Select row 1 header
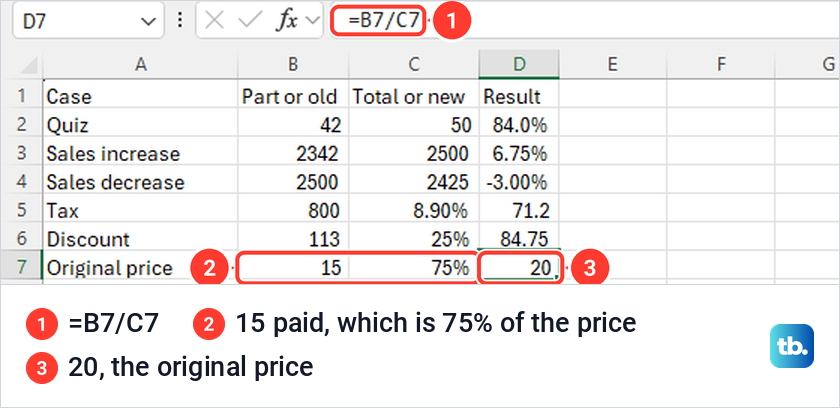840x408 pixels. tap(21, 96)
